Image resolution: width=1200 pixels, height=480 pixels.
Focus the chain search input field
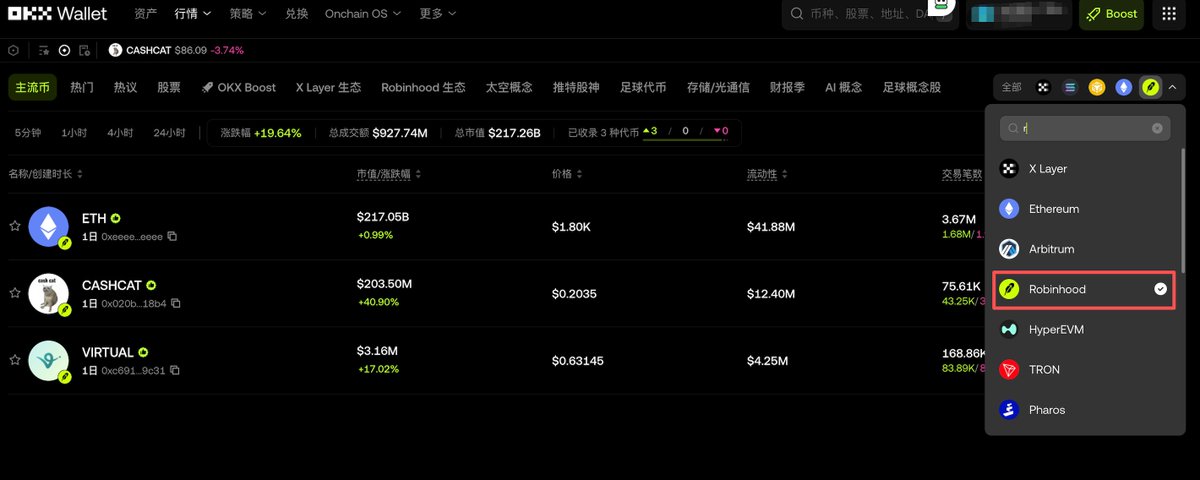pos(1085,128)
